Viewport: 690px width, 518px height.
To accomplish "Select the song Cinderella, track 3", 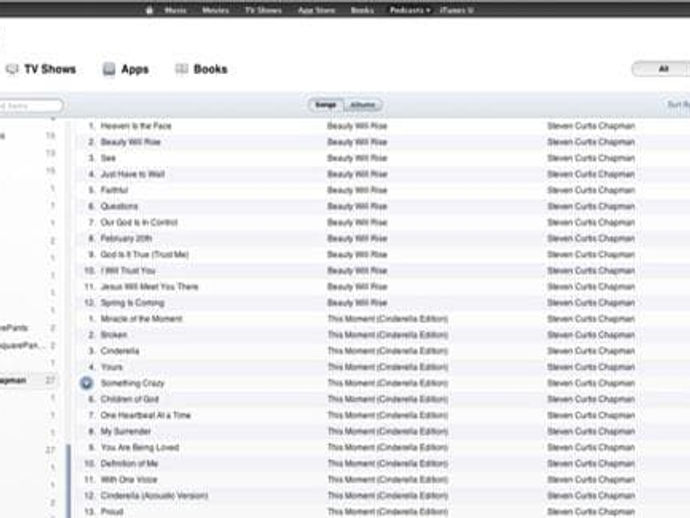I will (120, 351).
